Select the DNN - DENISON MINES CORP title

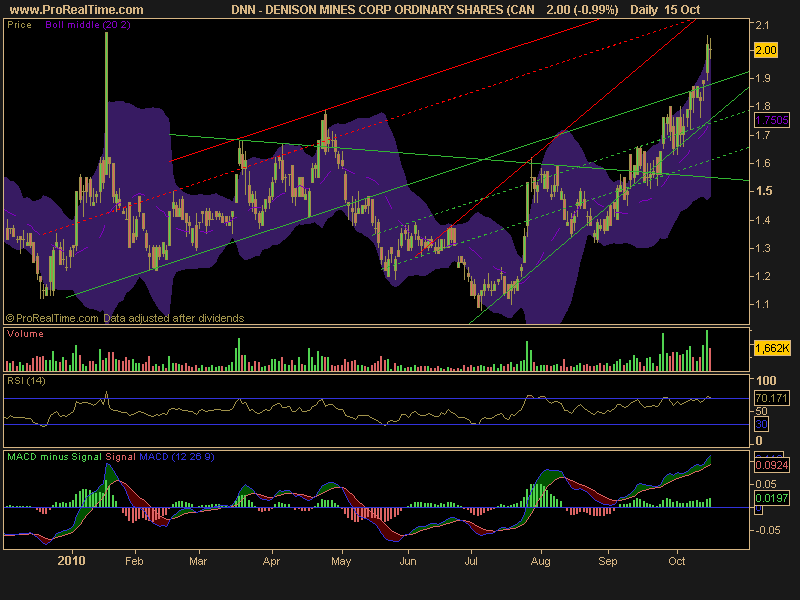384,9
